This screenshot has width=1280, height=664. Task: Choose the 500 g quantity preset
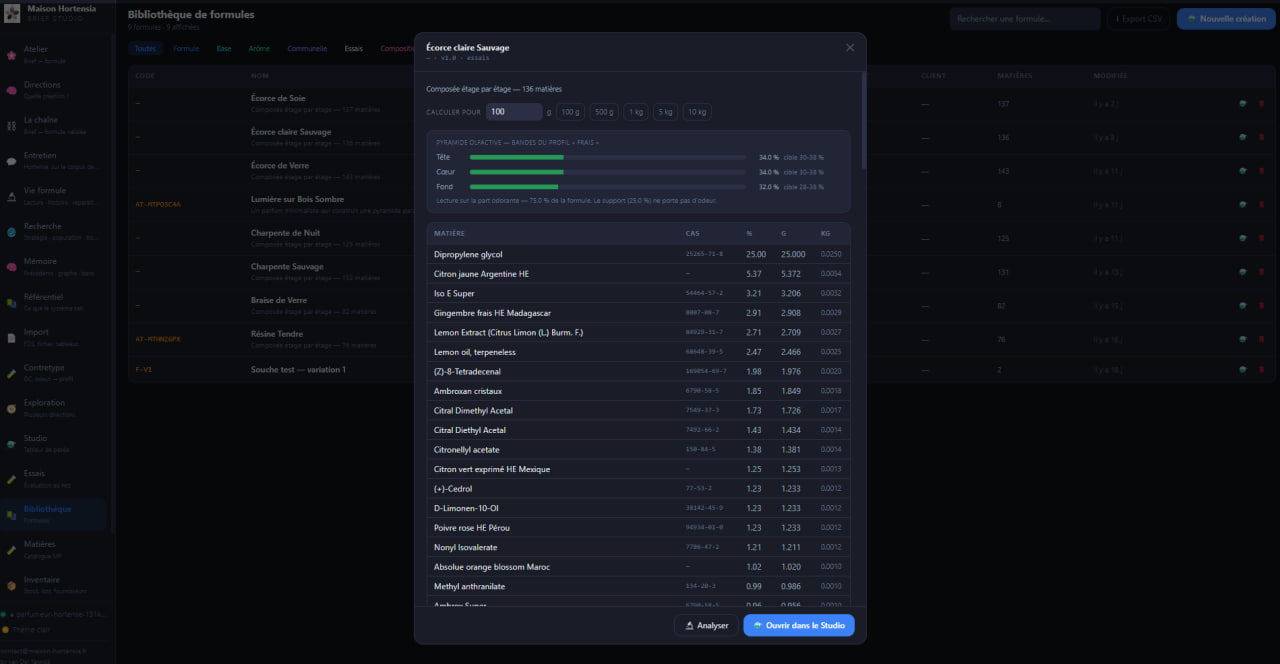click(x=604, y=112)
